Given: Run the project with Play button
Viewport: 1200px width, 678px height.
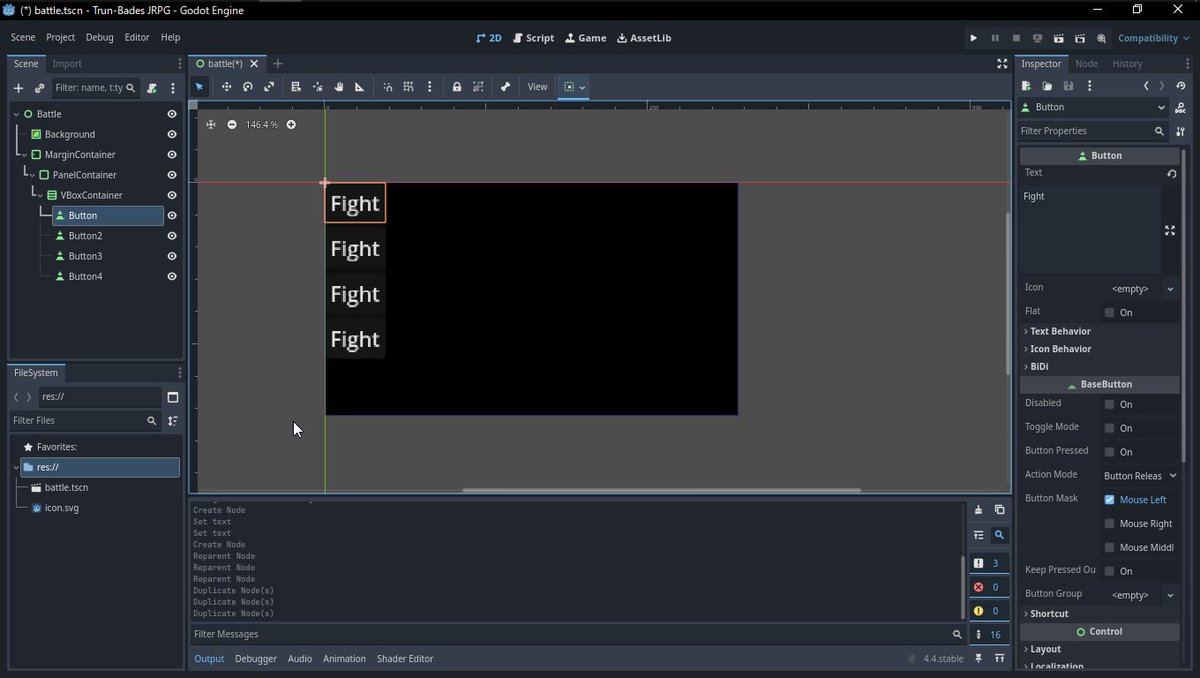Looking at the screenshot, I should pos(973,38).
